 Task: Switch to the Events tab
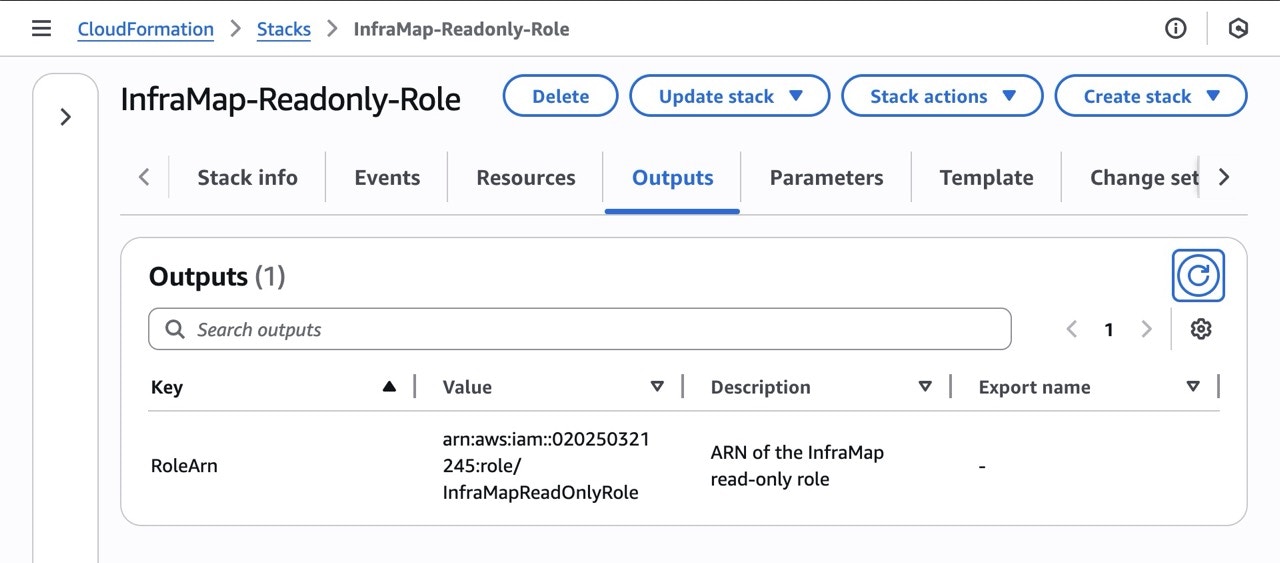coord(387,178)
